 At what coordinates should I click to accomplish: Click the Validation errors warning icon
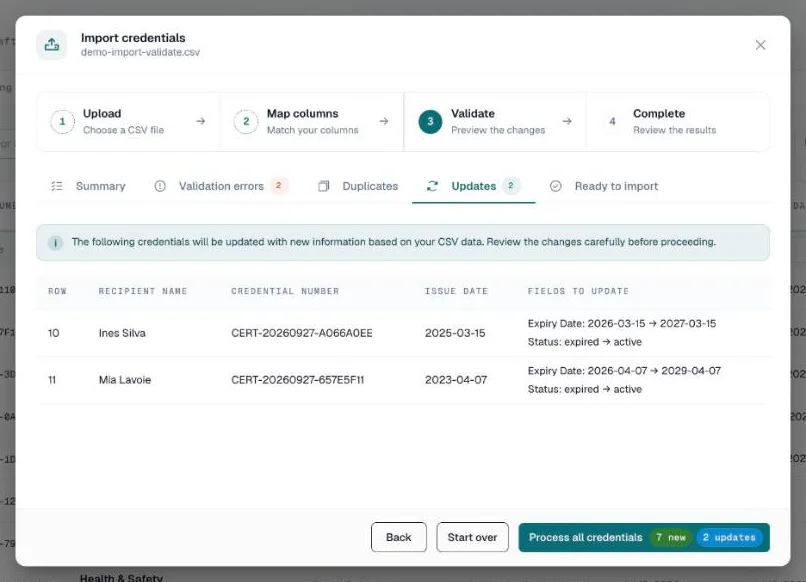pyautogui.click(x=160, y=186)
